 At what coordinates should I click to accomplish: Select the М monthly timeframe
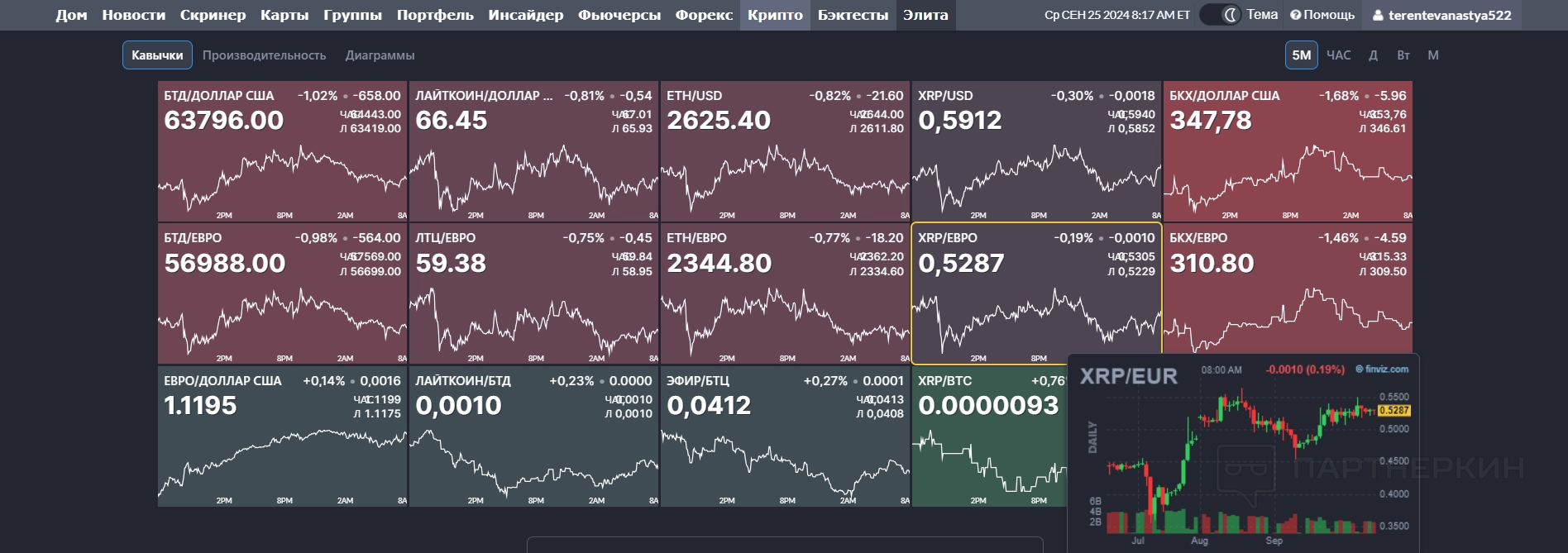(x=1433, y=55)
